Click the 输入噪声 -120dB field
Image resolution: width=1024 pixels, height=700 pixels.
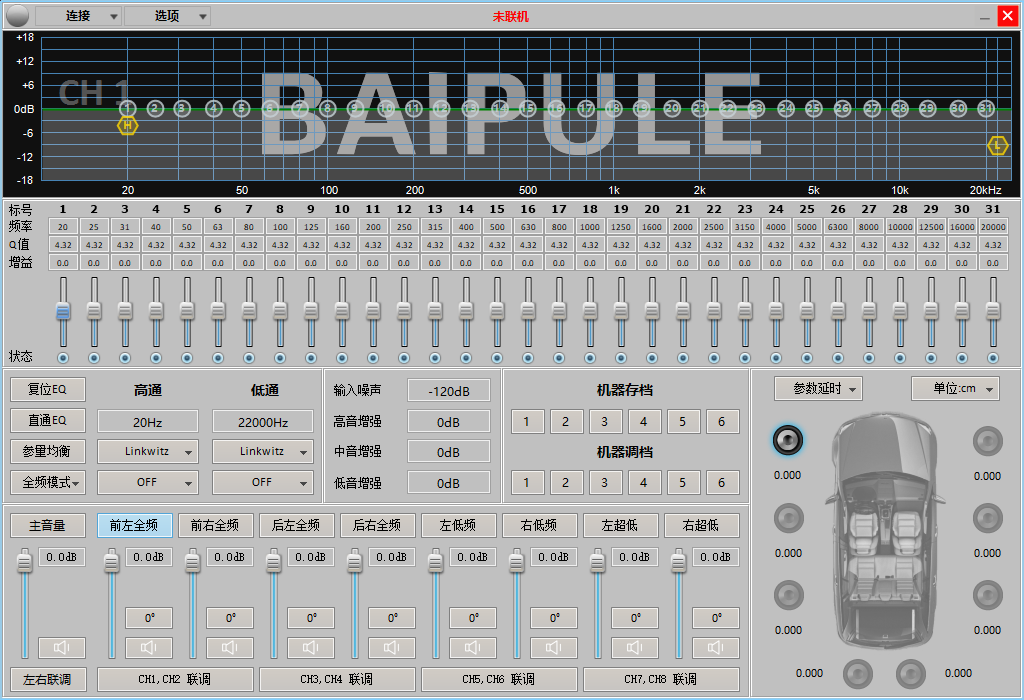(x=449, y=390)
